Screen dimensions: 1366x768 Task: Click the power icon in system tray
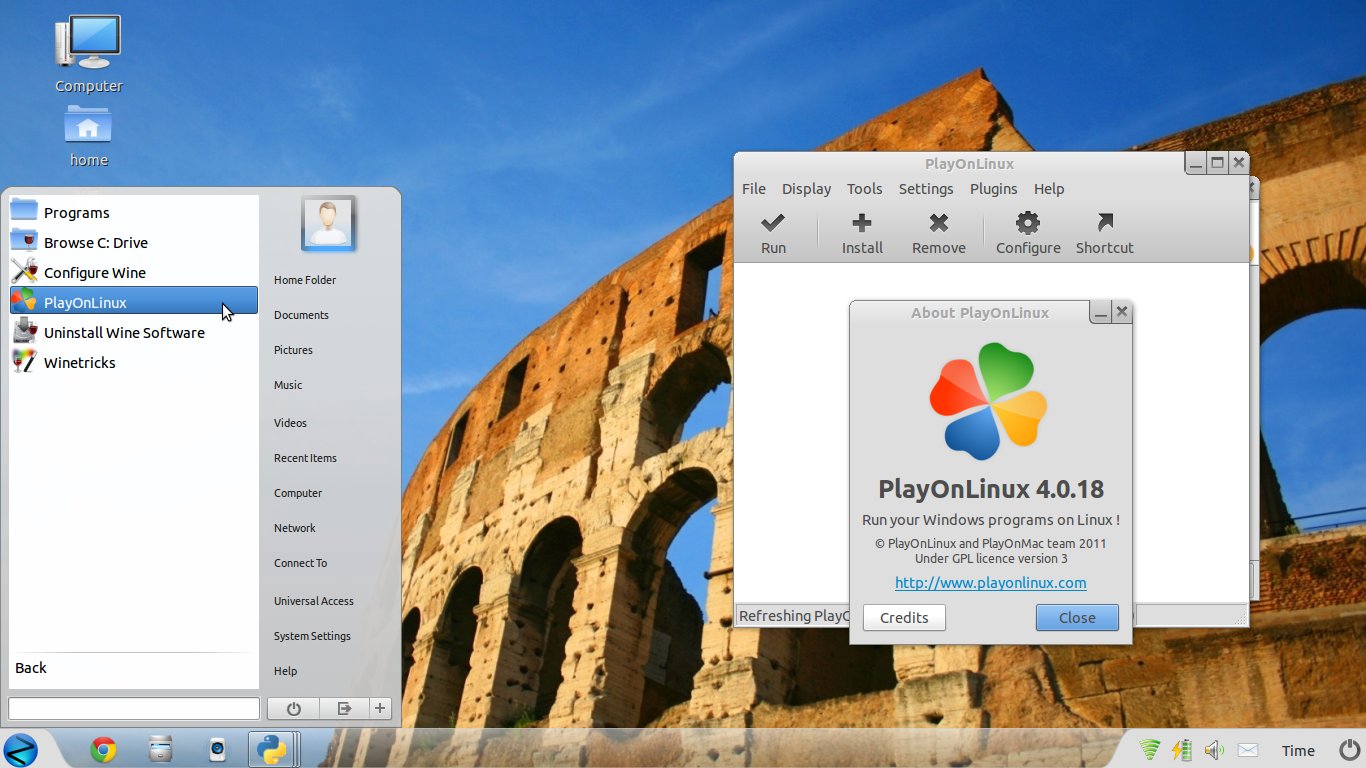1349,750
